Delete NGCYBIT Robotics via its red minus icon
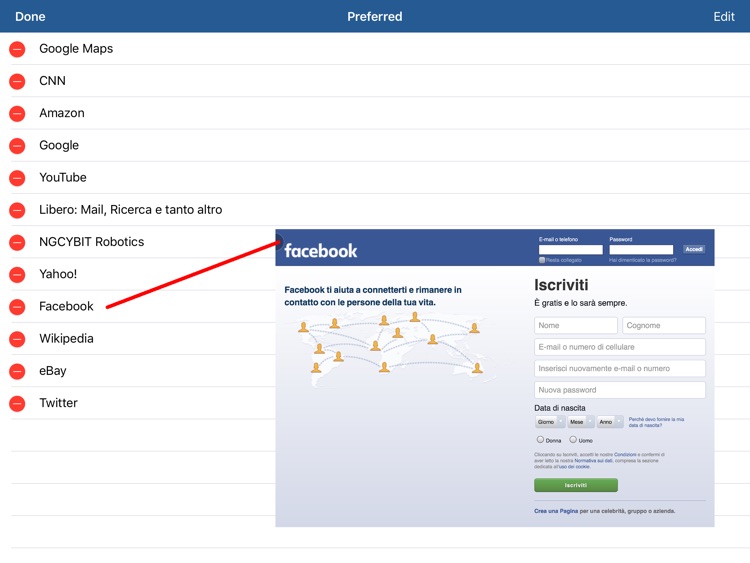 [x=17, y=242]
